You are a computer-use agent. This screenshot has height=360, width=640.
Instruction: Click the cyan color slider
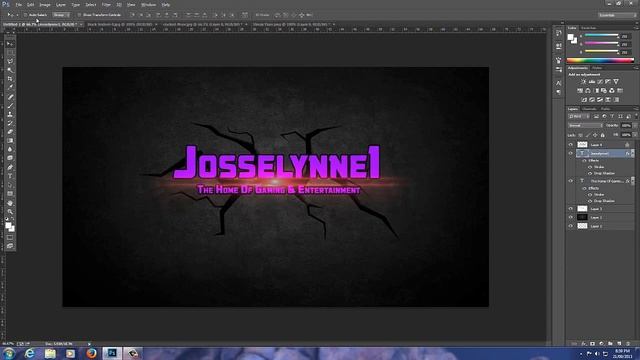point(601,36)
